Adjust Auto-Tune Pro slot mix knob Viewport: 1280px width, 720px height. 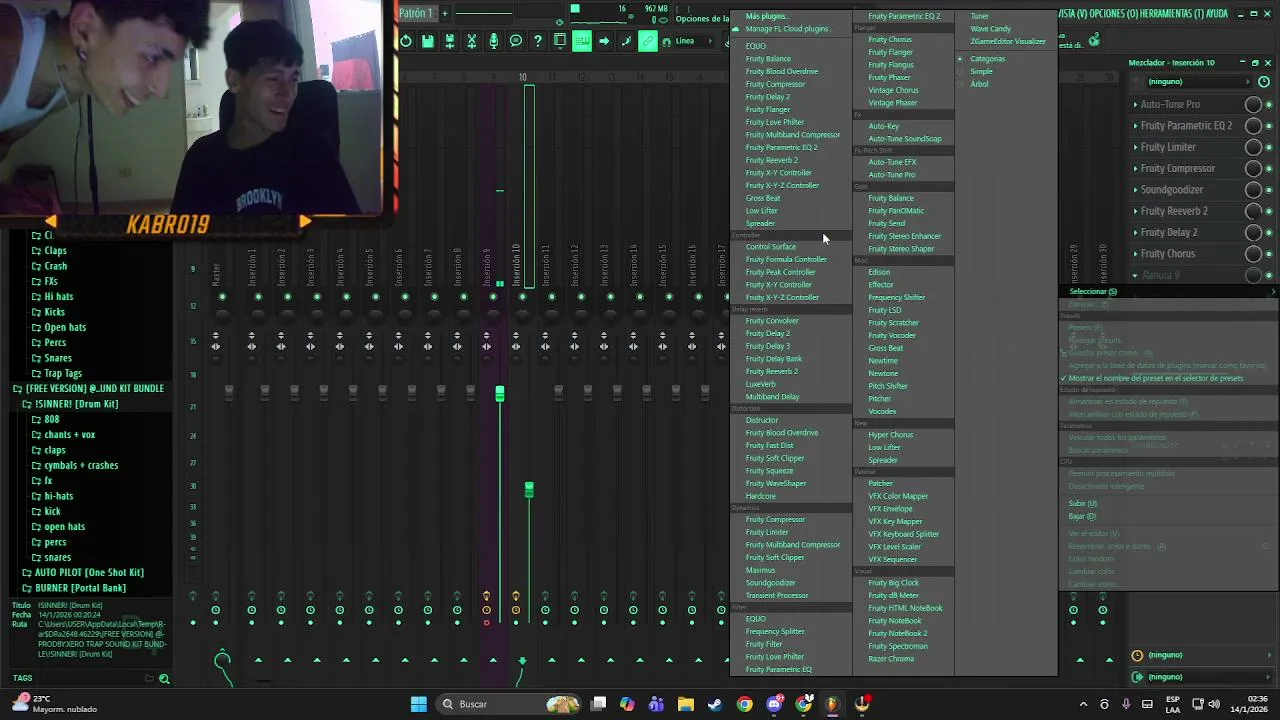click(1253, 105)
